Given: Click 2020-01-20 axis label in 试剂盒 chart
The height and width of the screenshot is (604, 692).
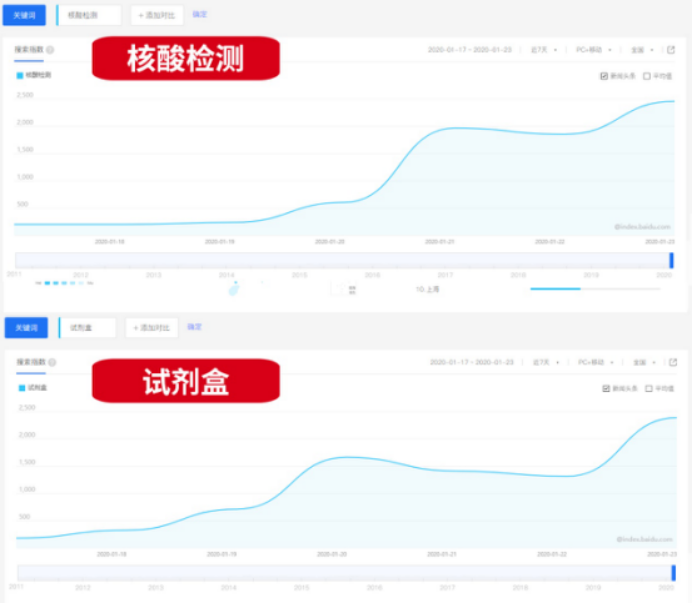Looking at the screenshot, I should (331, 554).
